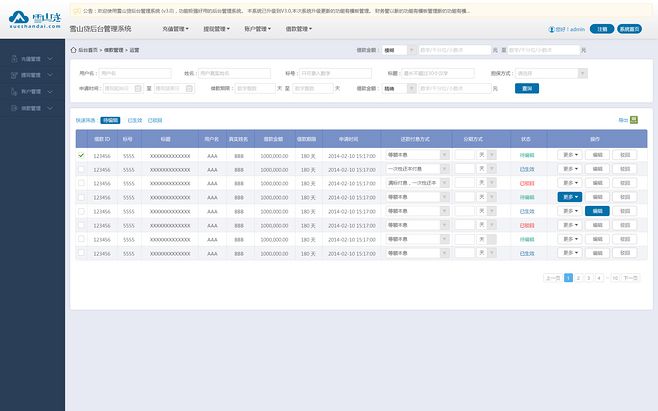Open the 一次性还本付息 repayment dropdown

coord(418,169)
